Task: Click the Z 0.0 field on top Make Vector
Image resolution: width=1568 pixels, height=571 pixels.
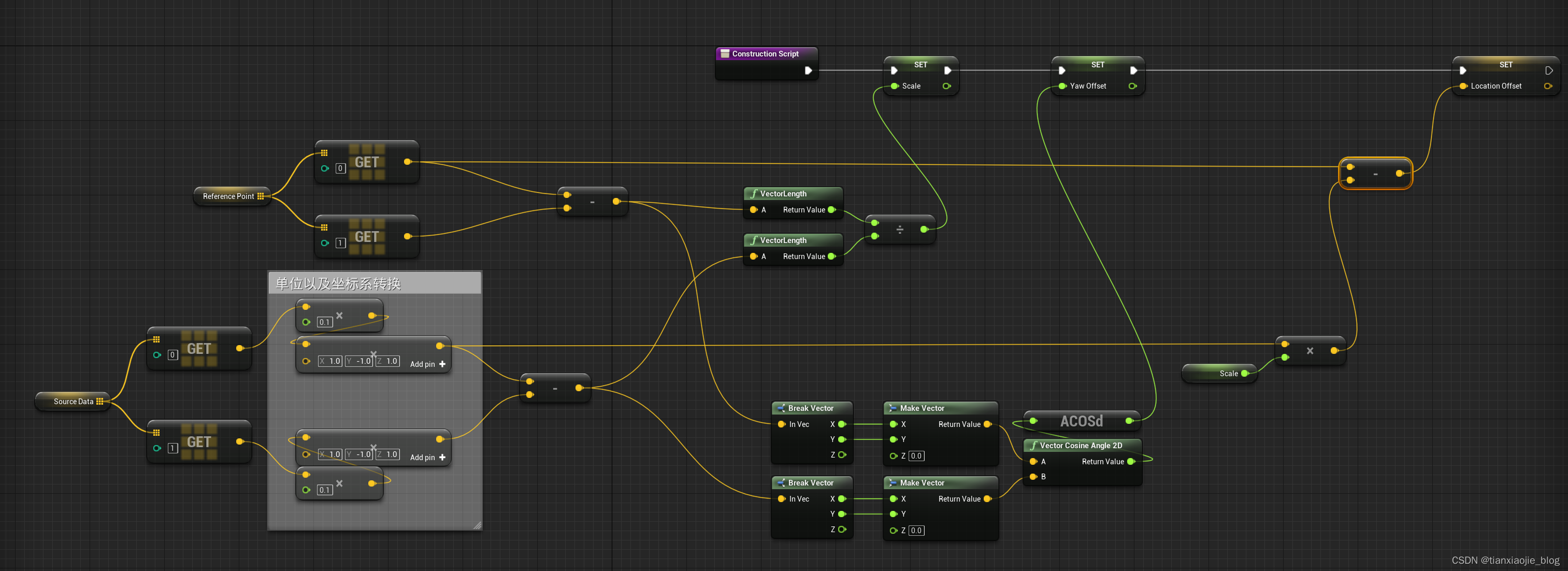Action: [x=916, y=456]
